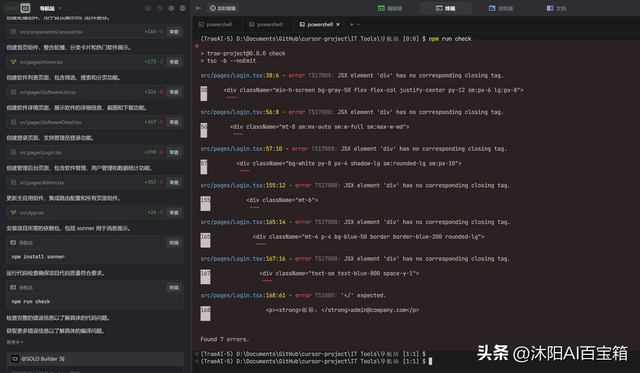
Task: Click the npm install sonner command text
Action: (x=38, y=257)
